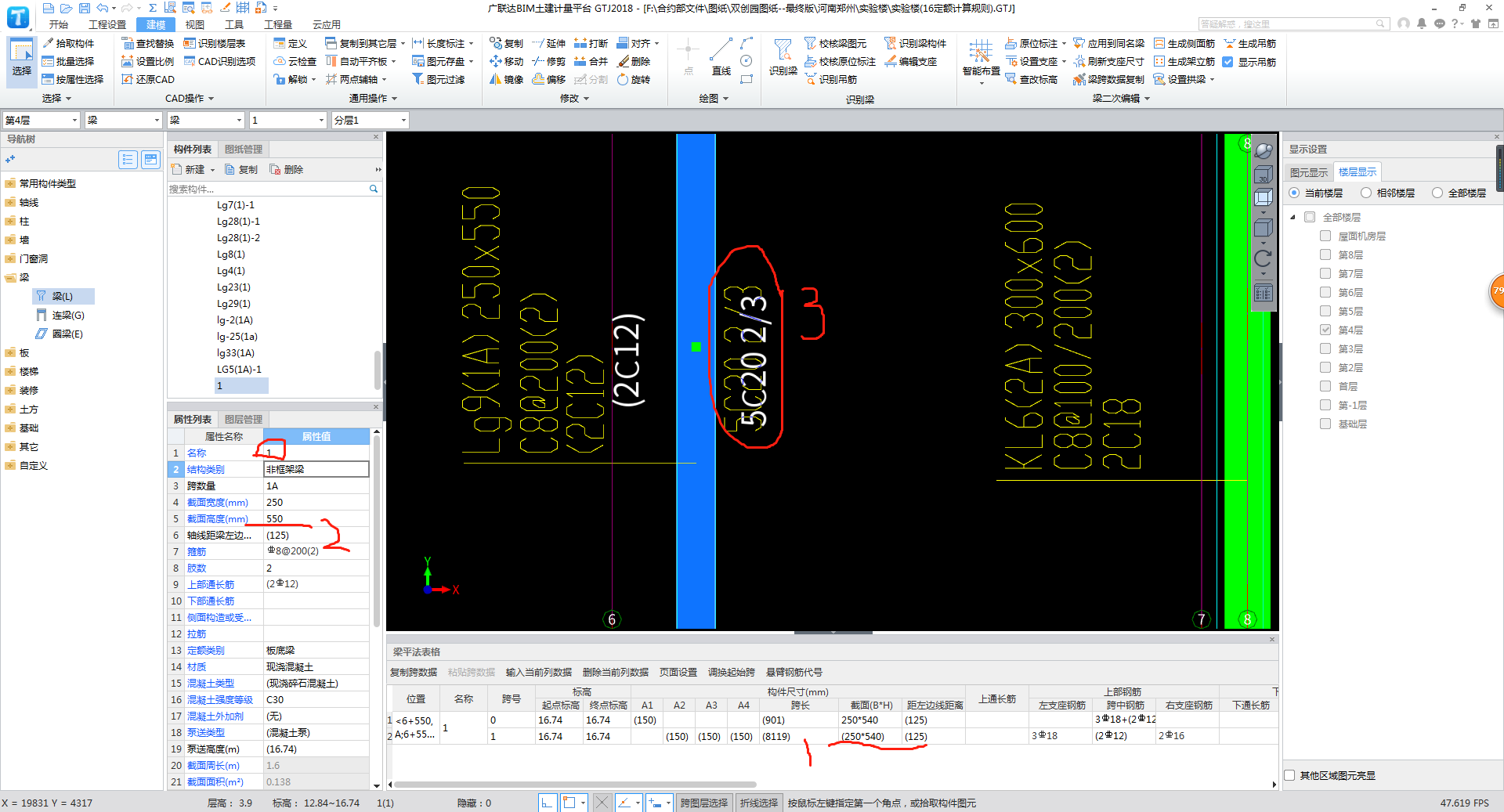Open 云检查 cloud check

[x=295, y=61]
